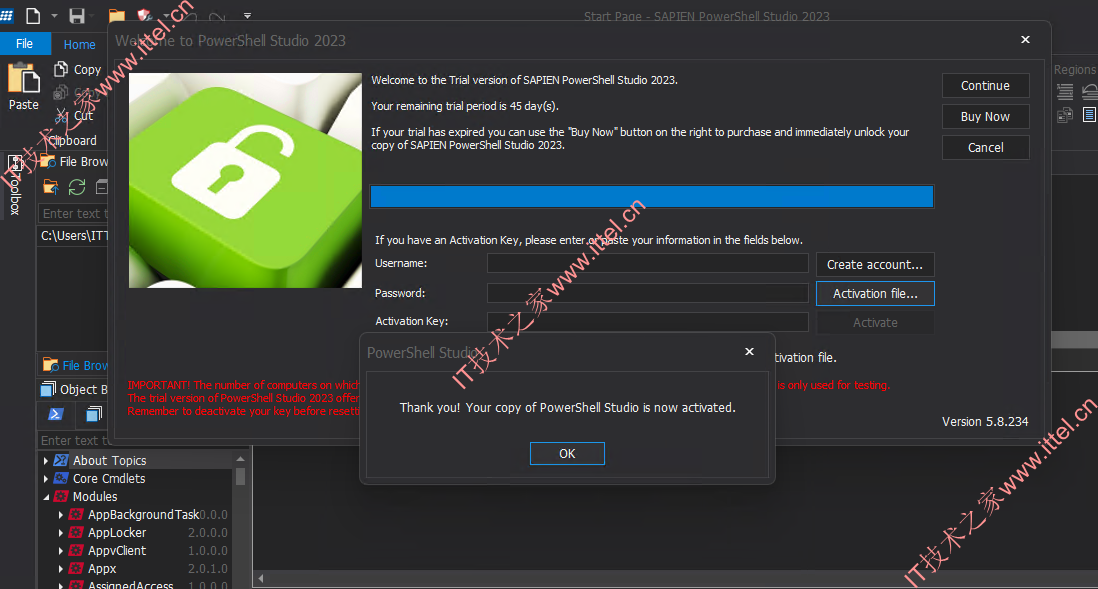Expand the Appx module

tap(61, 569)
